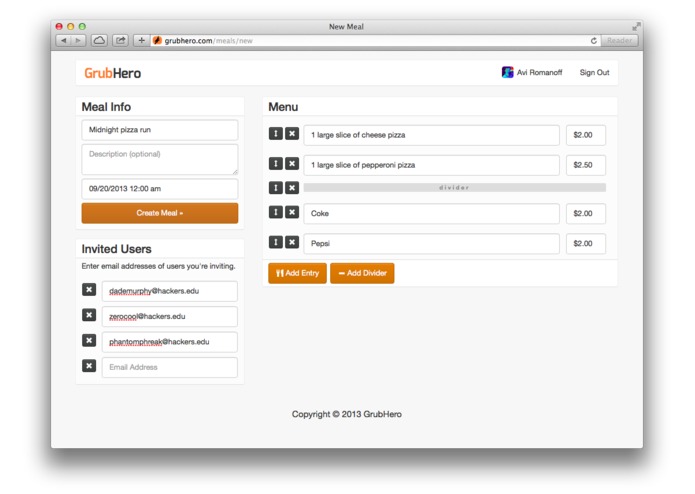Click the Menu heading
Viewport: 695px width, 494px height.
point(283,107)
